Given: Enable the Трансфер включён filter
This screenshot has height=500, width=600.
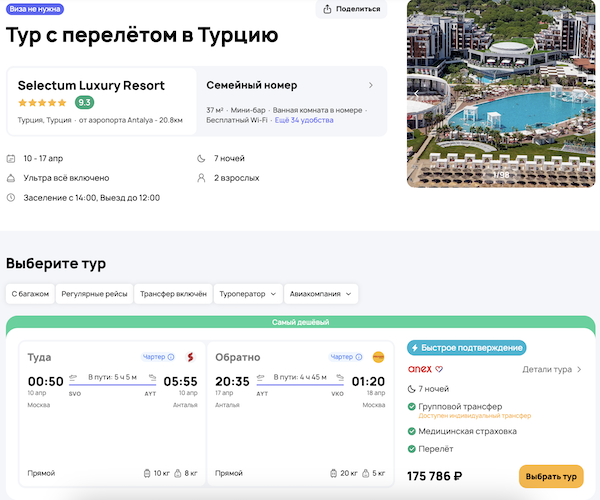Looking at the screenshot, I should point(174,294).
